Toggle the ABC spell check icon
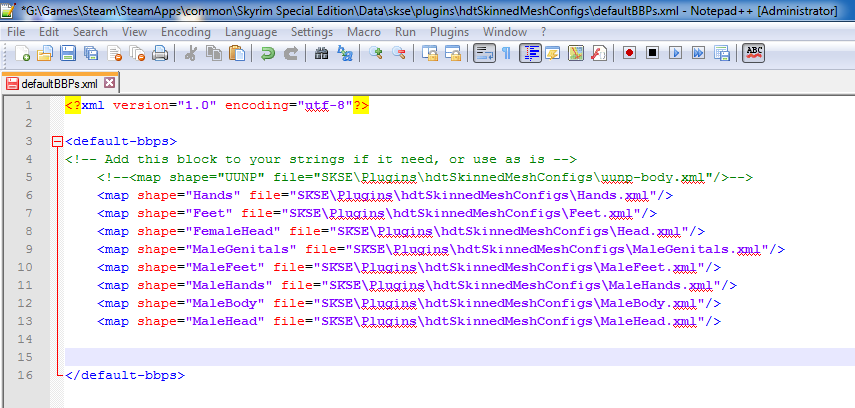The height and width of the screenshot is (408, 855). point(754,53)
